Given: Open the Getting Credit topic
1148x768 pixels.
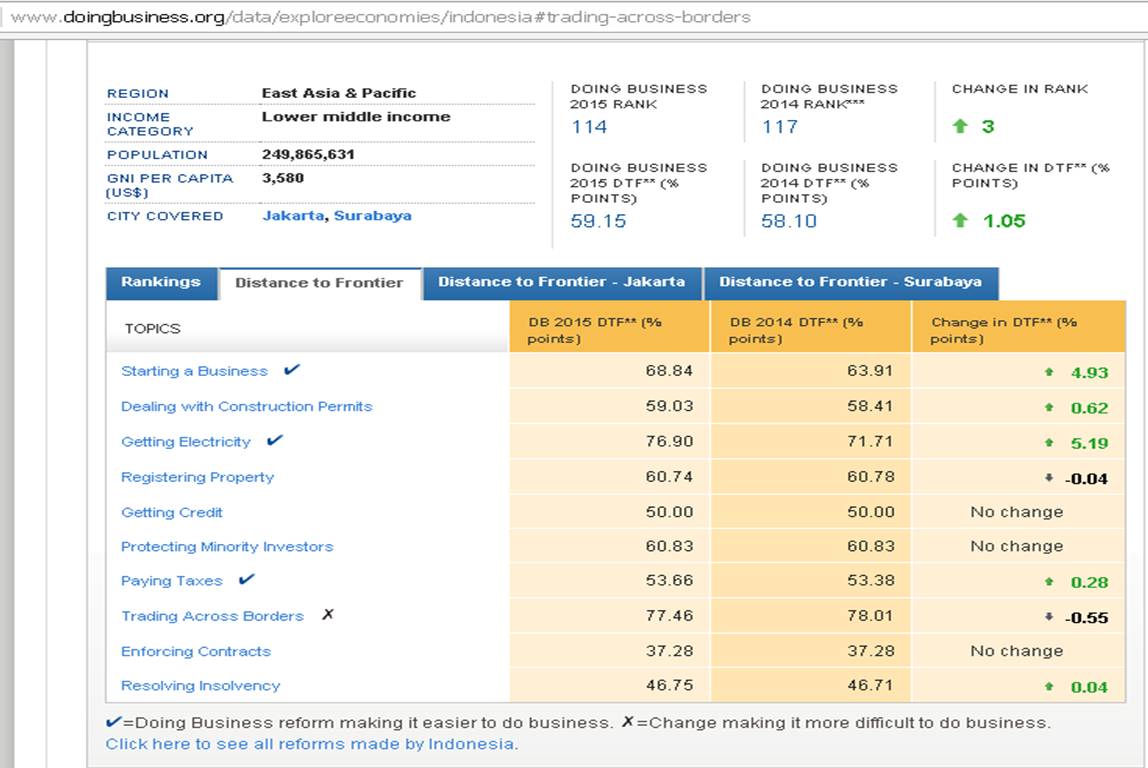Looking at the screenshot, I should tap(172, 512).
